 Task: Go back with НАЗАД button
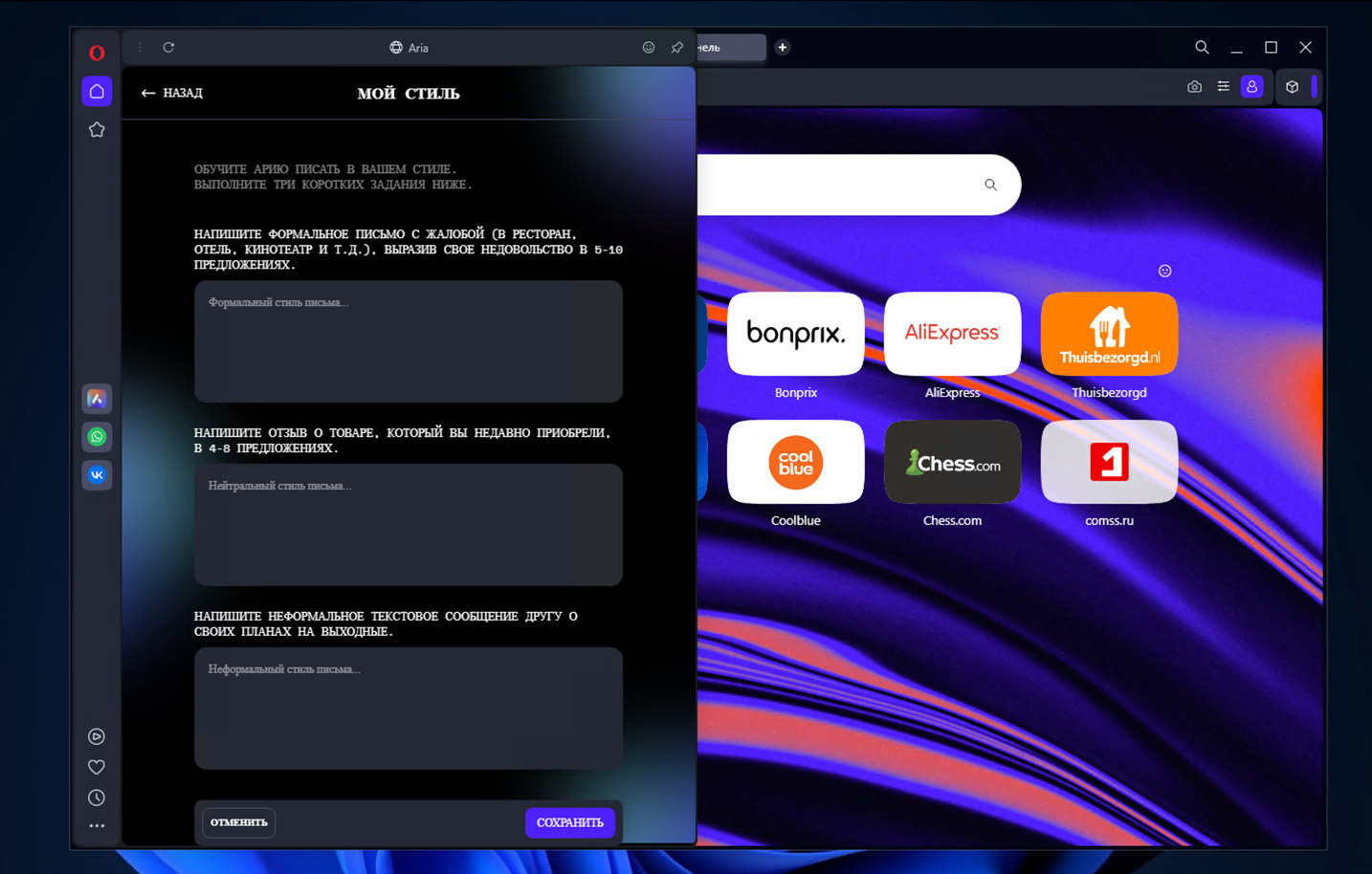[172, 93]
